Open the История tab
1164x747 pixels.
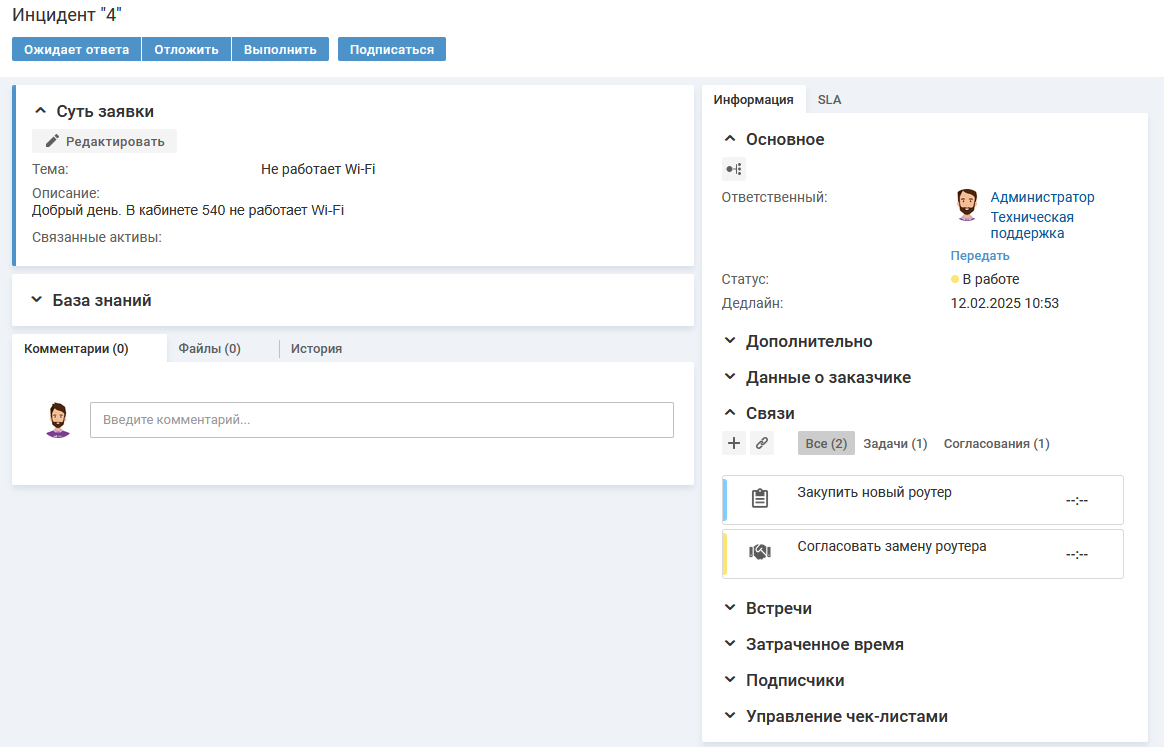[316, 349]
